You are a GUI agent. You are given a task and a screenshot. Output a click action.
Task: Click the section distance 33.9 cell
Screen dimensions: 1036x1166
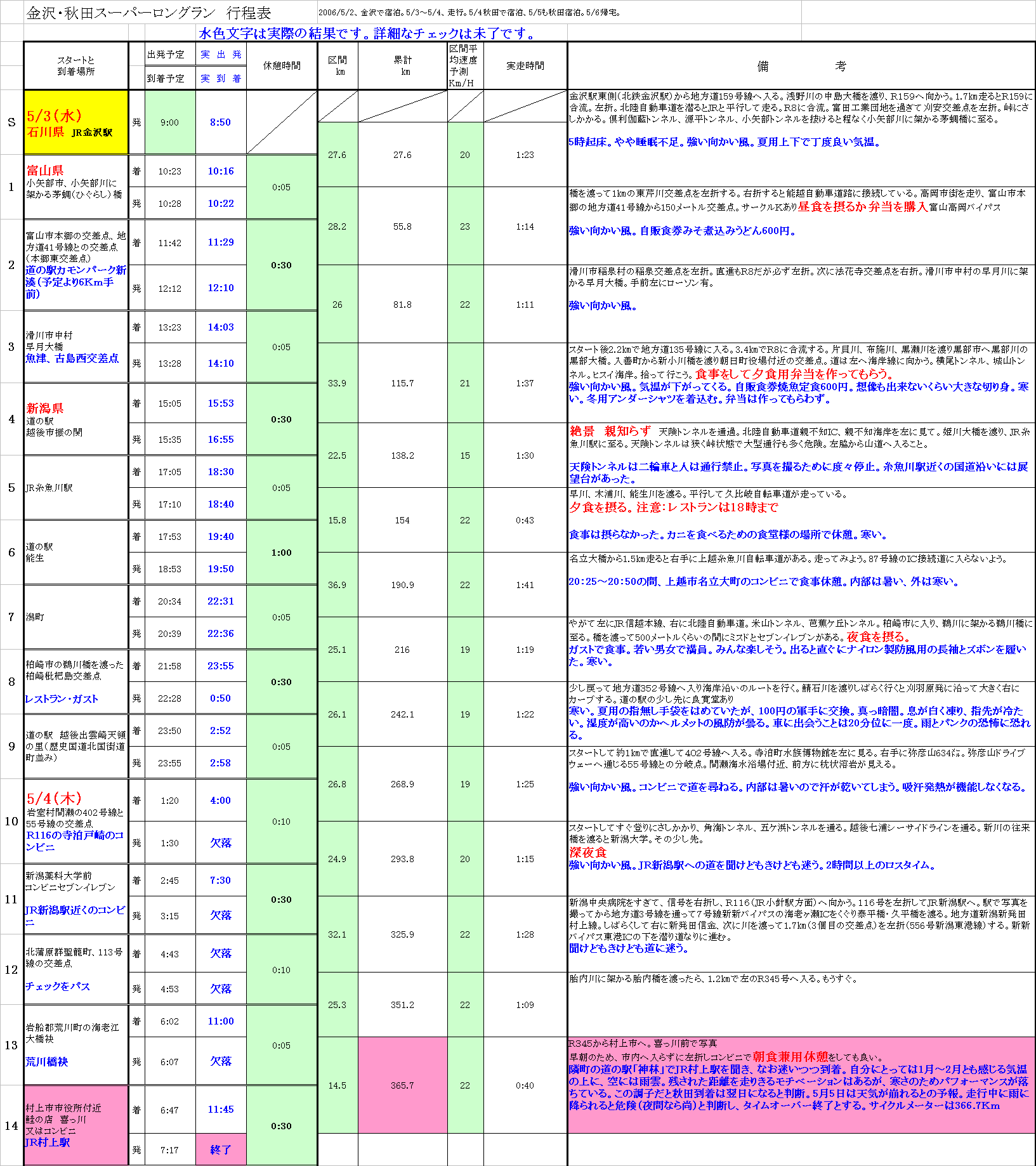click(x=337, y=383)
